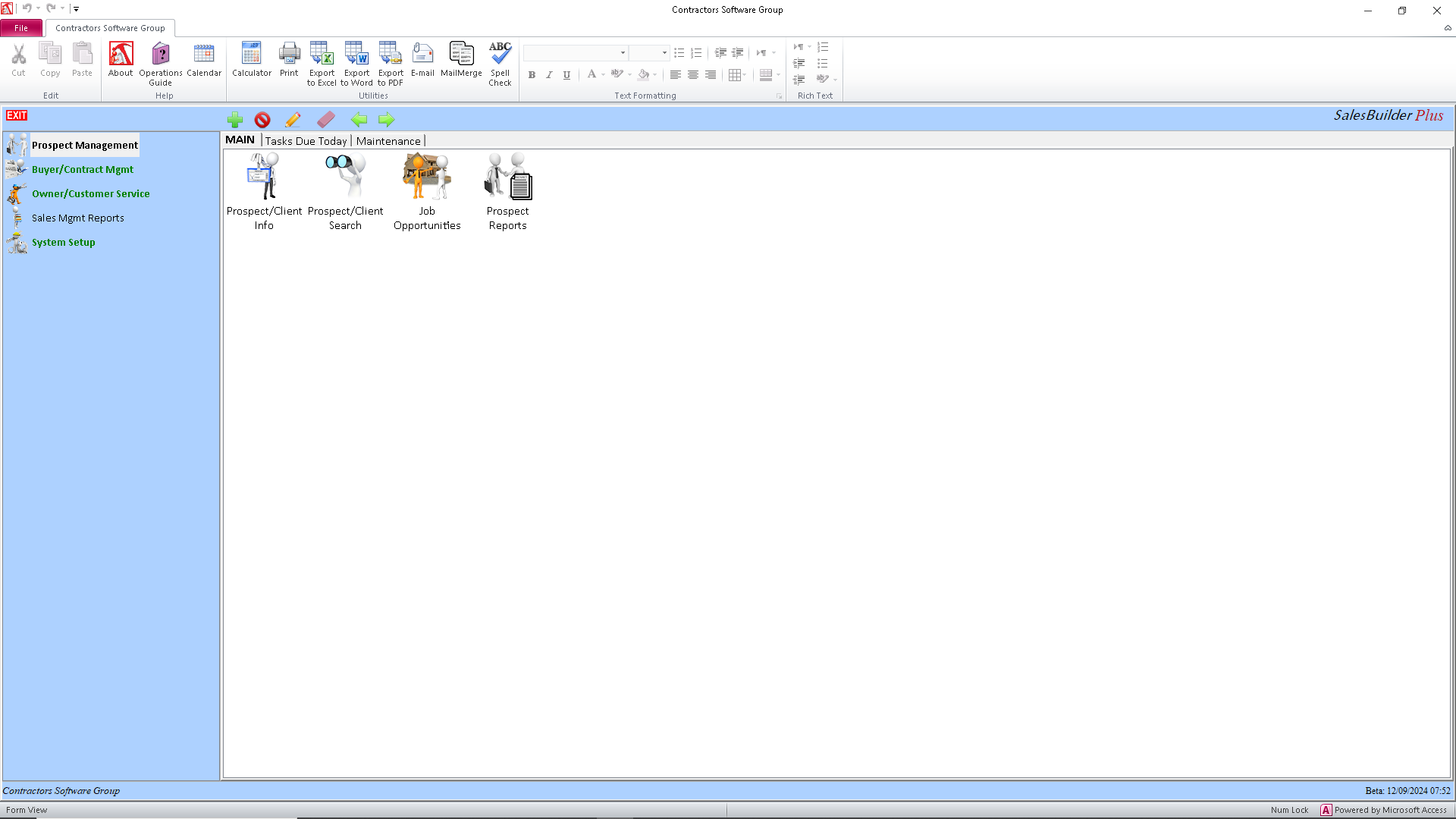Add a new record with the plus icon
Screen dimensions: 1456x819
tap(235, 119)
